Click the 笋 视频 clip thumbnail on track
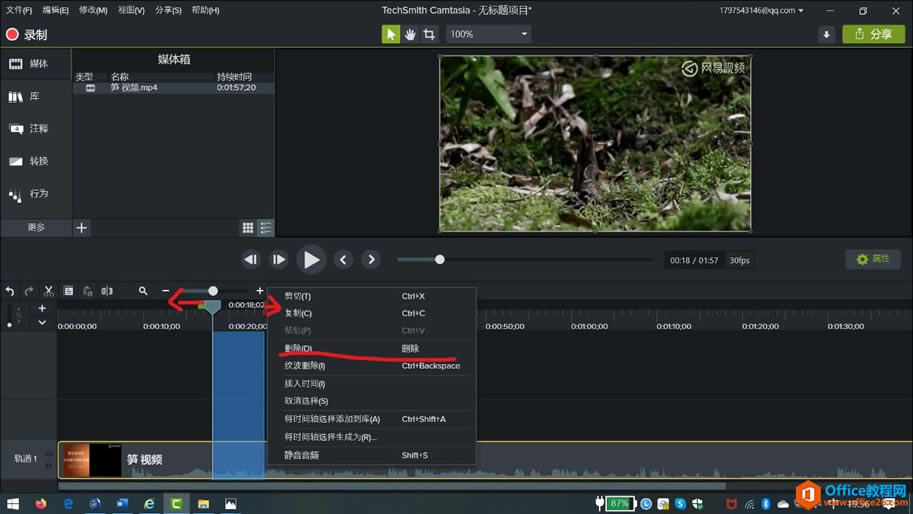 (91, 460)
